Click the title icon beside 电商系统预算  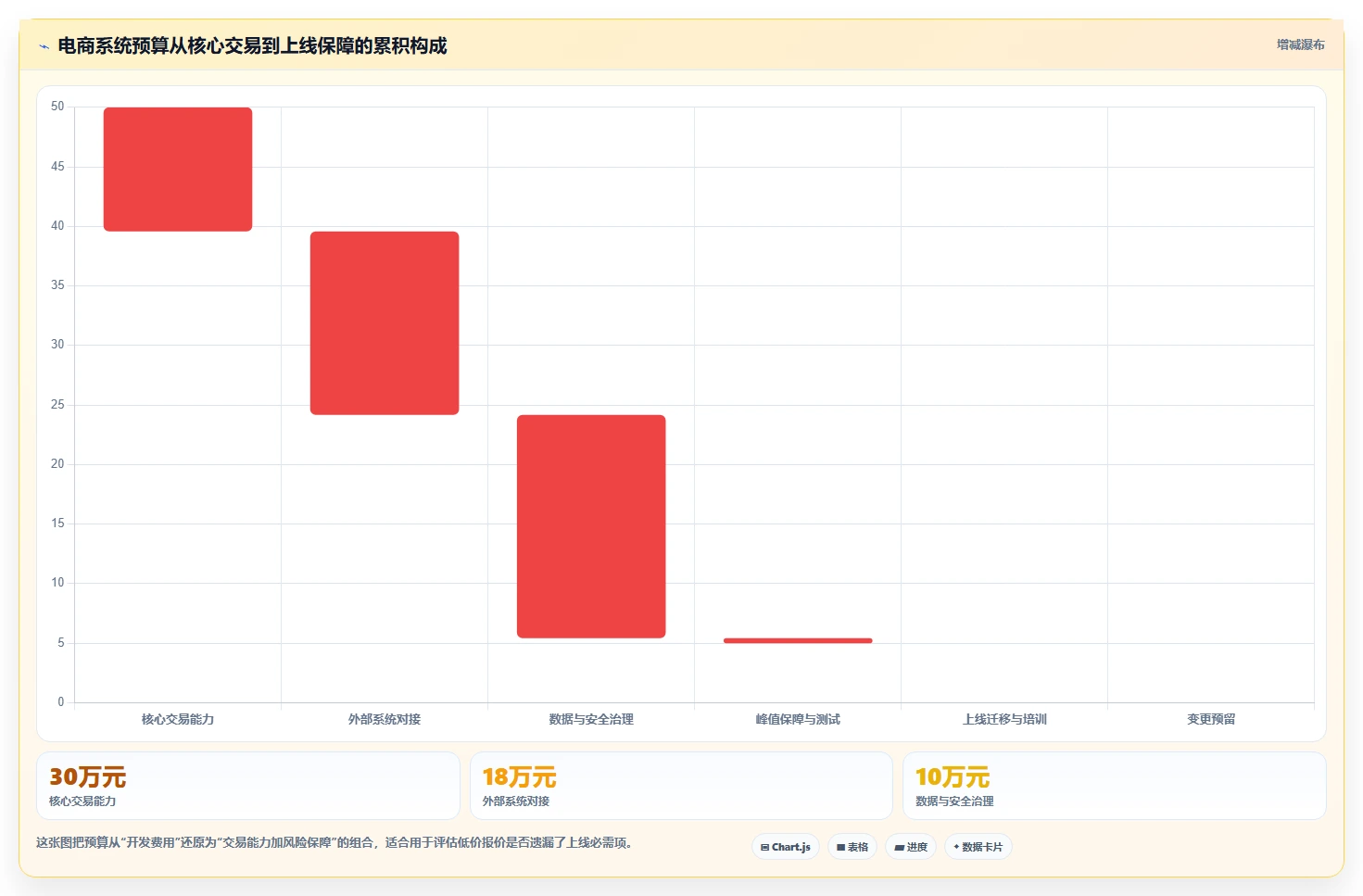click(x=44, y=46)
